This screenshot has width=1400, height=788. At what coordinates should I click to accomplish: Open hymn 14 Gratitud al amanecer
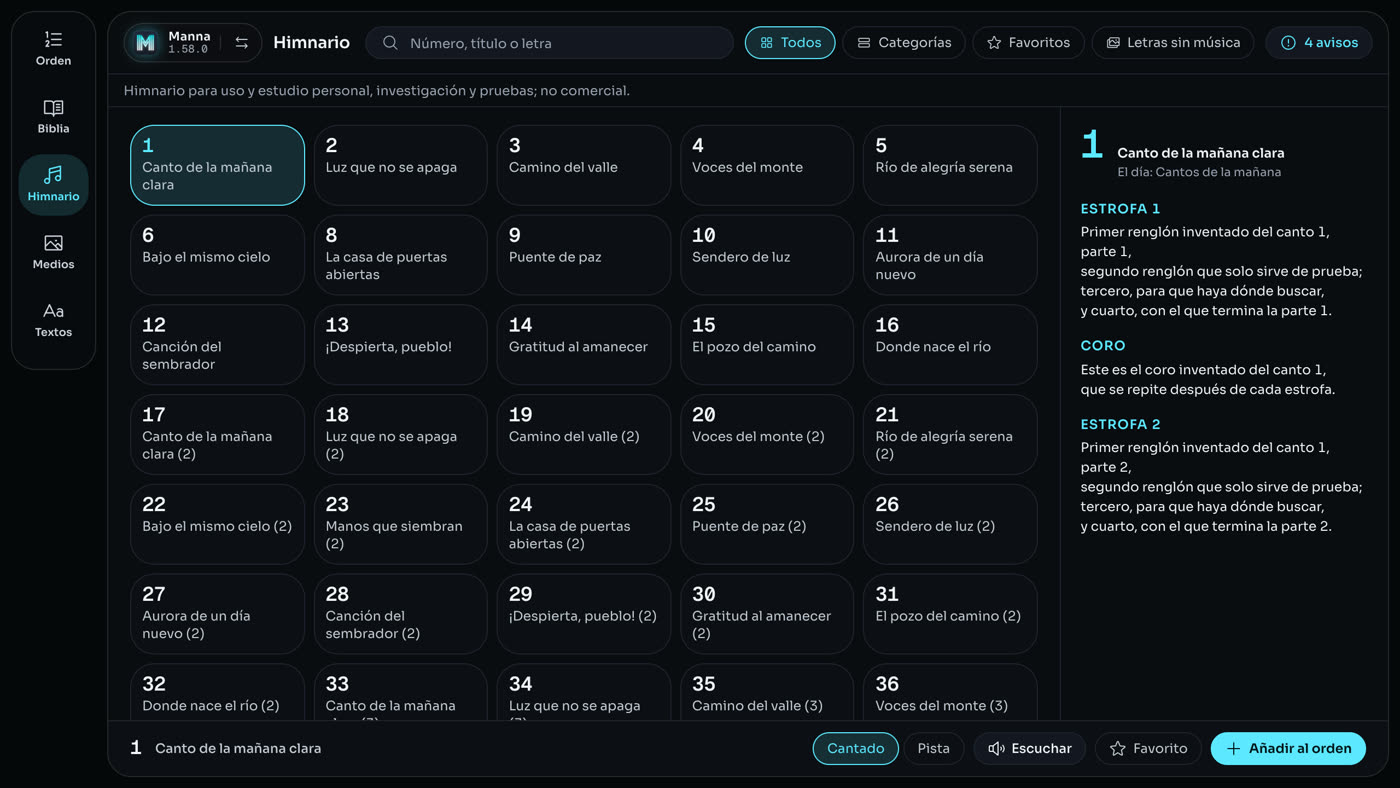[x=584, y=345]
